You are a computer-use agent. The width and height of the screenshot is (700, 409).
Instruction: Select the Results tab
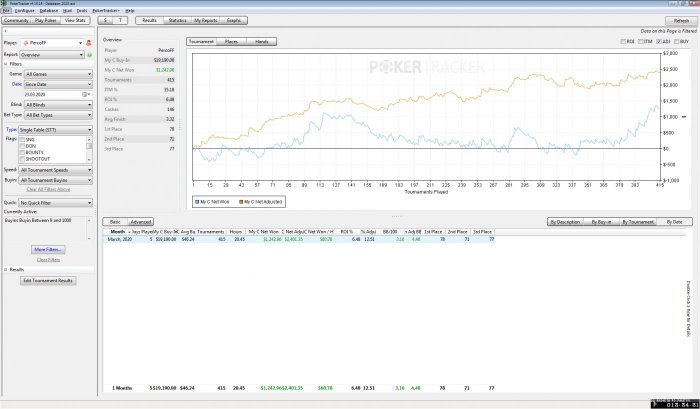150,21
